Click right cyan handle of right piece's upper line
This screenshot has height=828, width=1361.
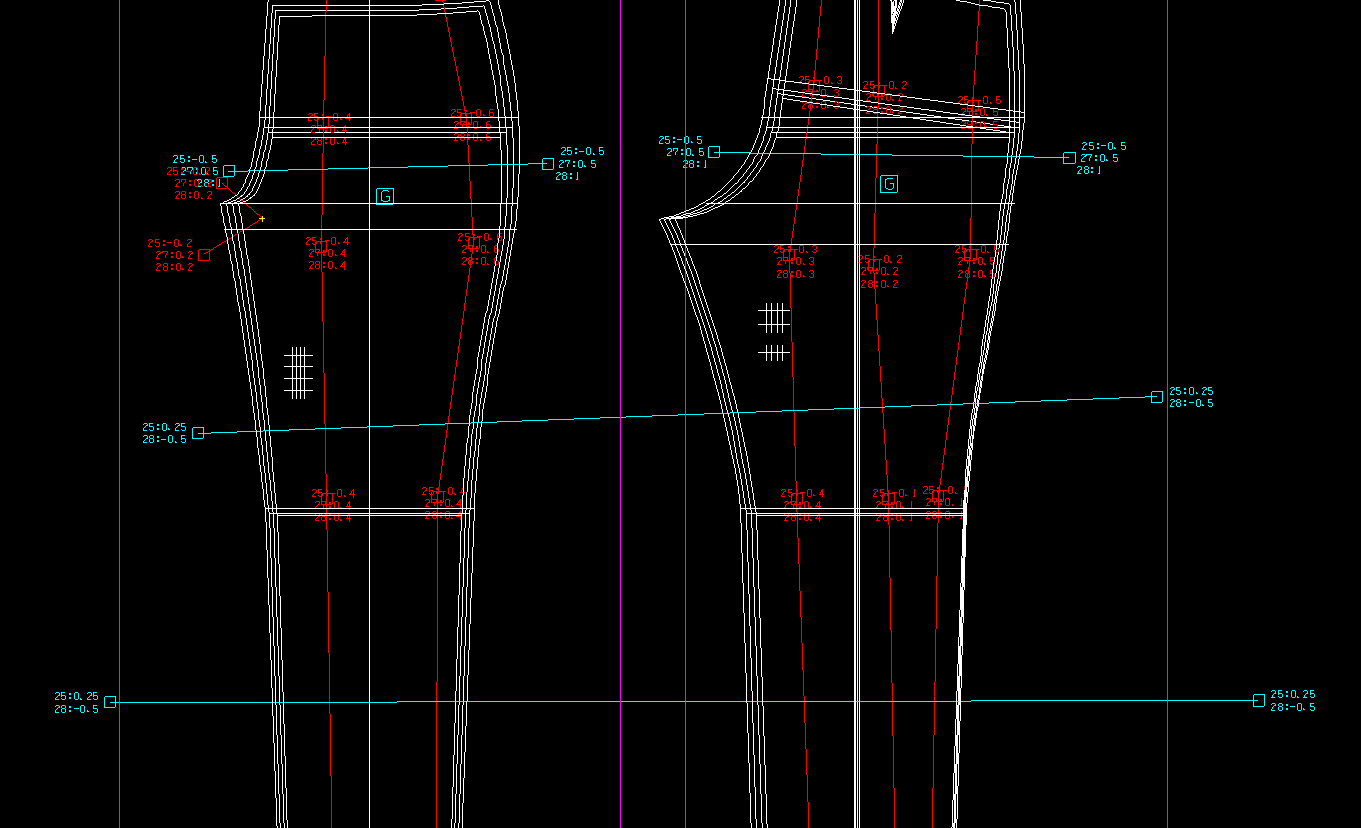[1069, 158]
